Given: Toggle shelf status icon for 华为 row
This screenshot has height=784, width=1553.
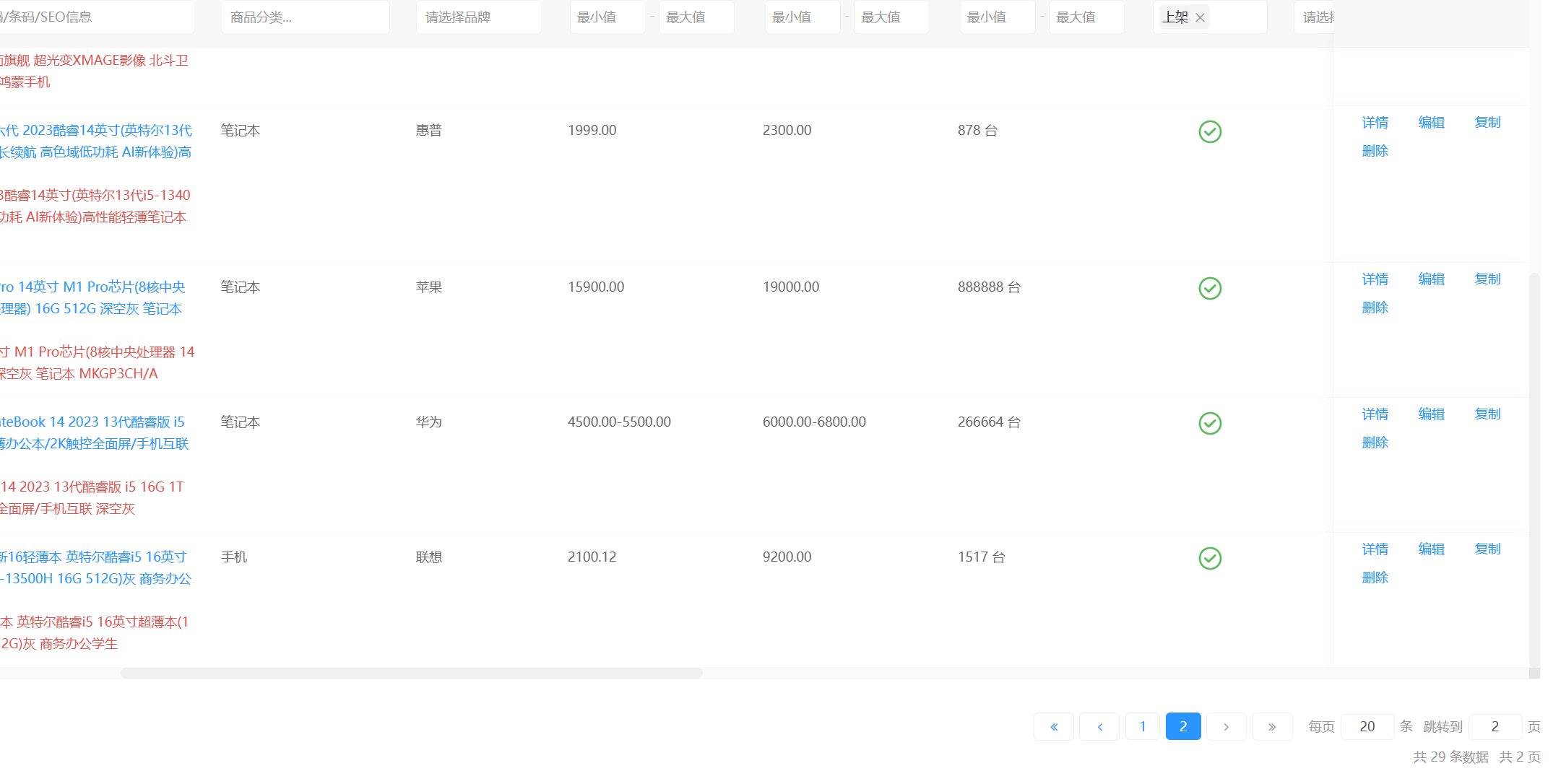Looking at the screenshot, I should pos(1210,423).
